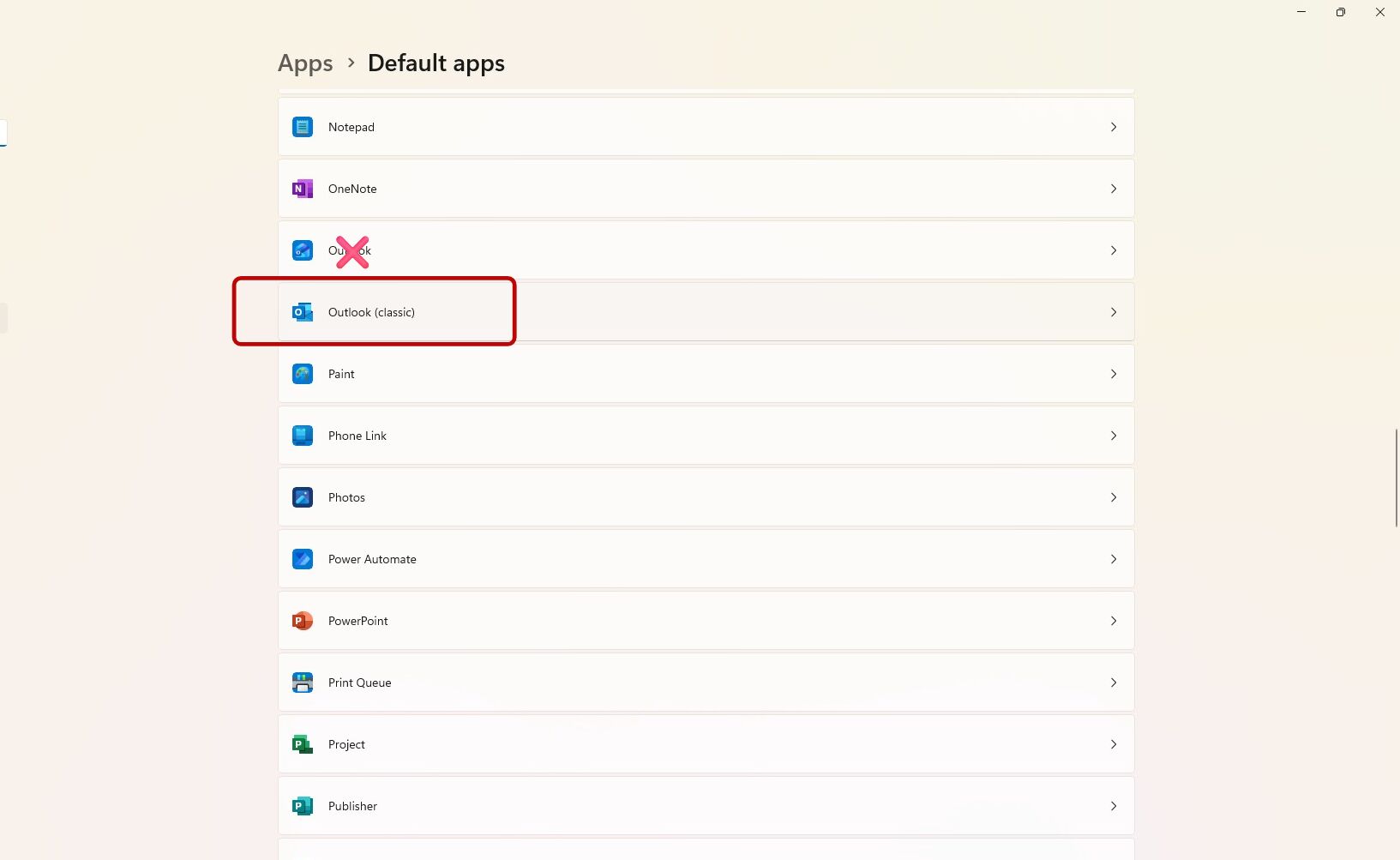Screen dimensions: 1400x860
Task: Select the PowerPoint label text
Action: pos(358,621)
